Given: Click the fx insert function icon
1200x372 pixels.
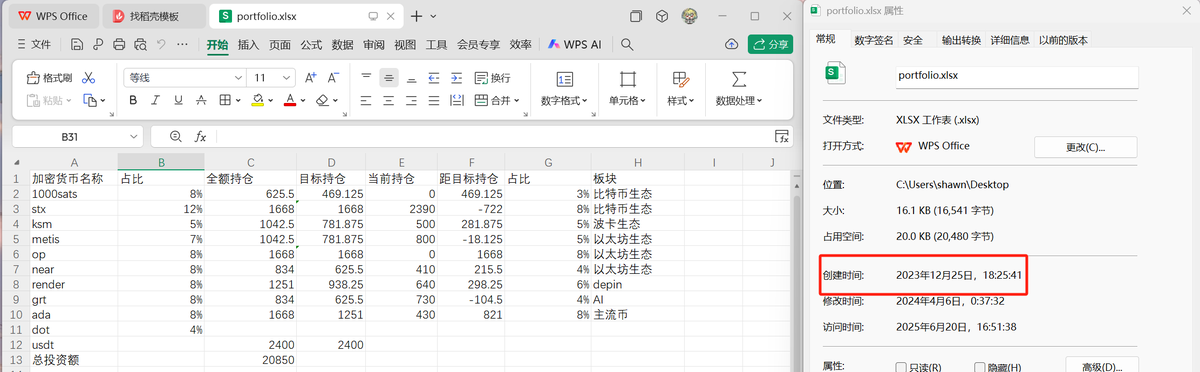Looking at the screenshot, I should coord(200,137).
